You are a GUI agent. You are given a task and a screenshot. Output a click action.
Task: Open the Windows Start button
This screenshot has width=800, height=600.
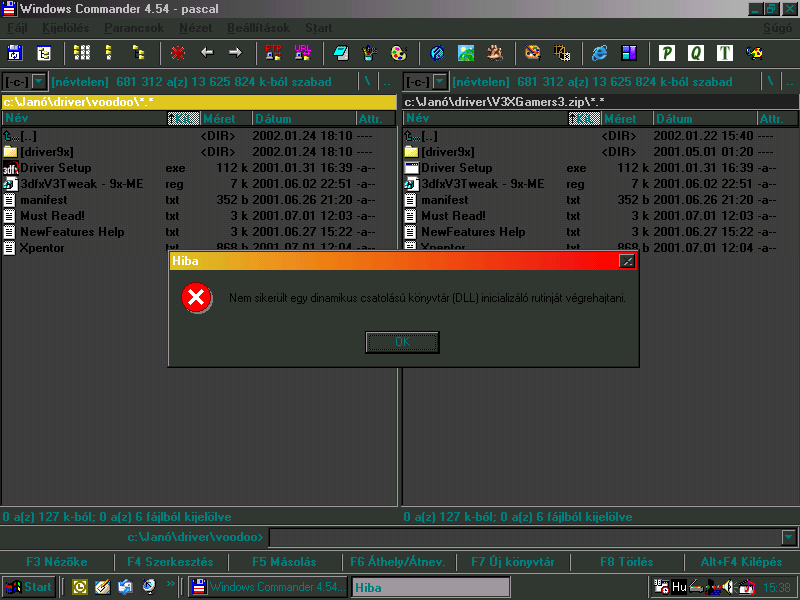pyautogui.click(x=29, y=587)
